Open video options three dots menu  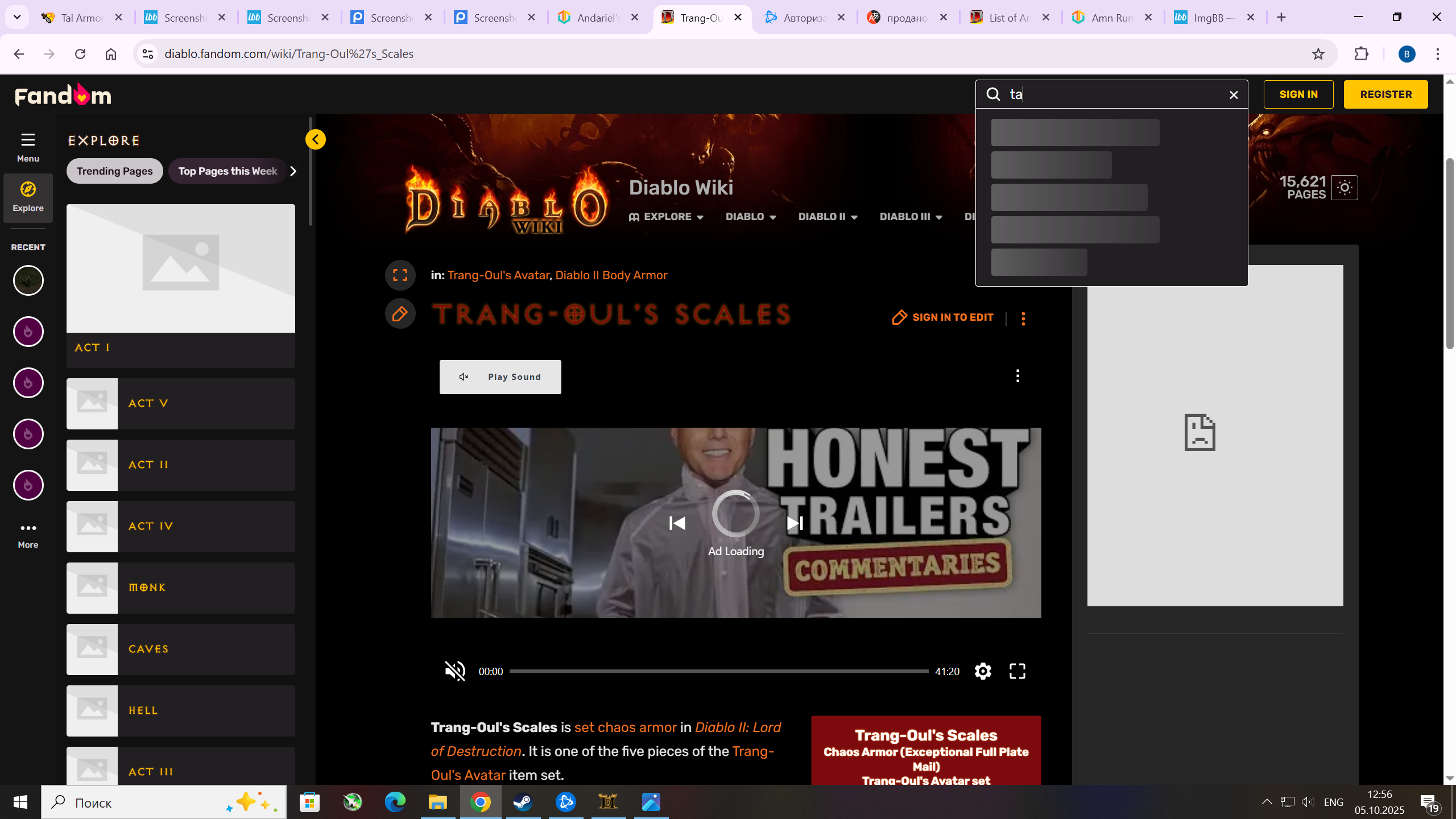[1017, 375]
